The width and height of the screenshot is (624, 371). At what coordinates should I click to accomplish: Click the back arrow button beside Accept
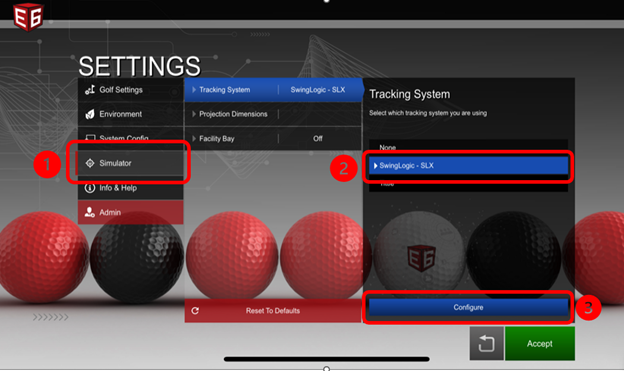pyautogui.click(x=486, y=344)
